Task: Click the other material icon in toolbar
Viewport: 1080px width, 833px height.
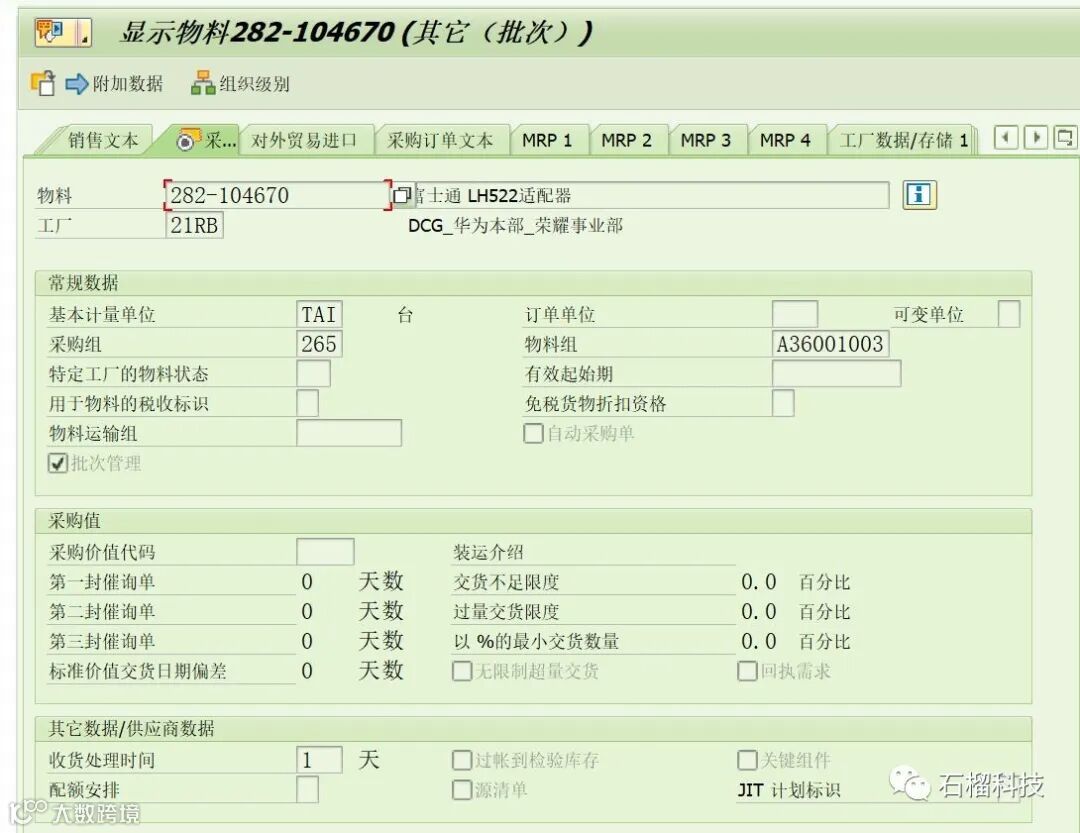Action: point(43,83)
